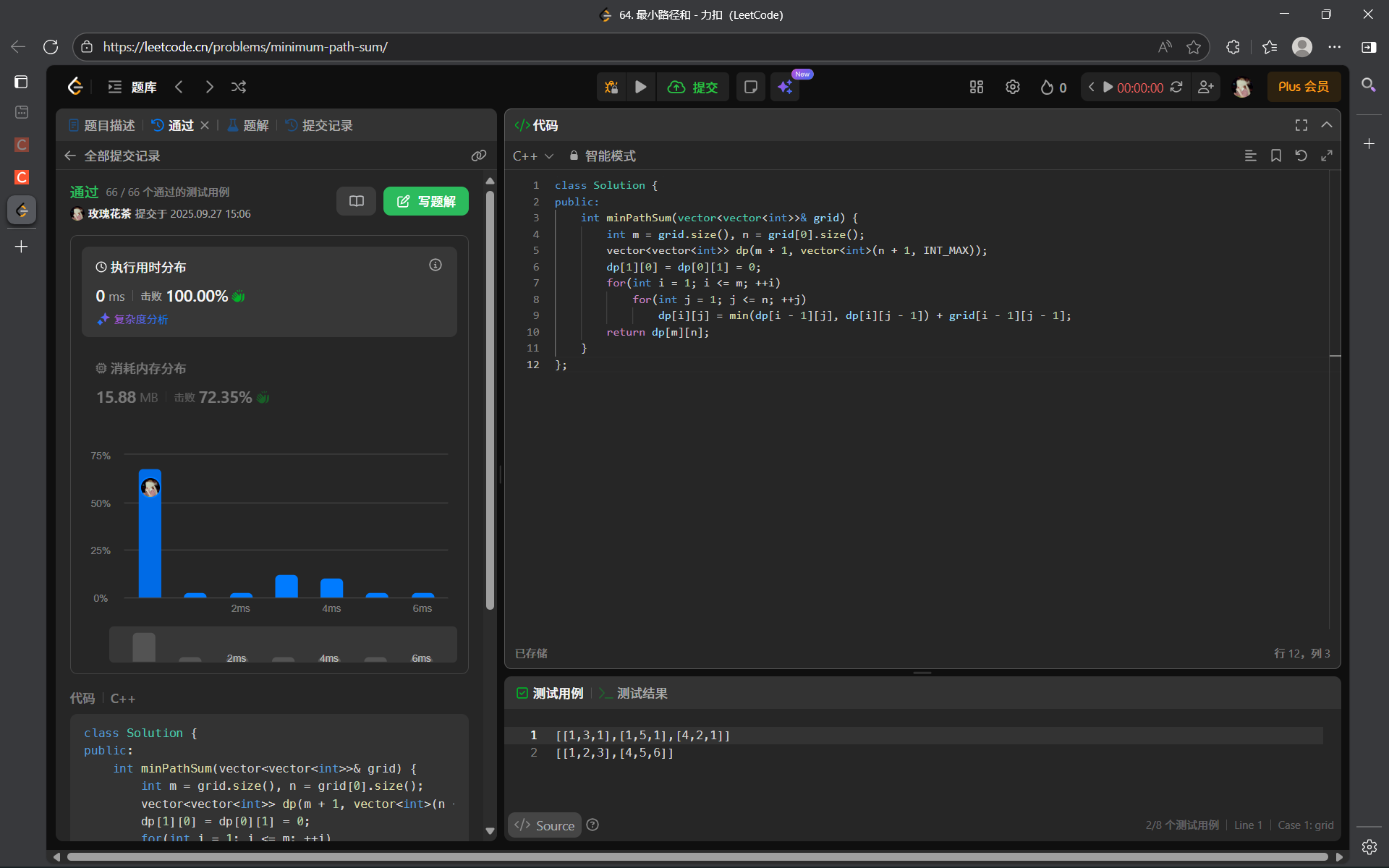Toggle fullscreen for the code panel
The height and width of the screenshot is (868, 1389).
coord(1301,125)
